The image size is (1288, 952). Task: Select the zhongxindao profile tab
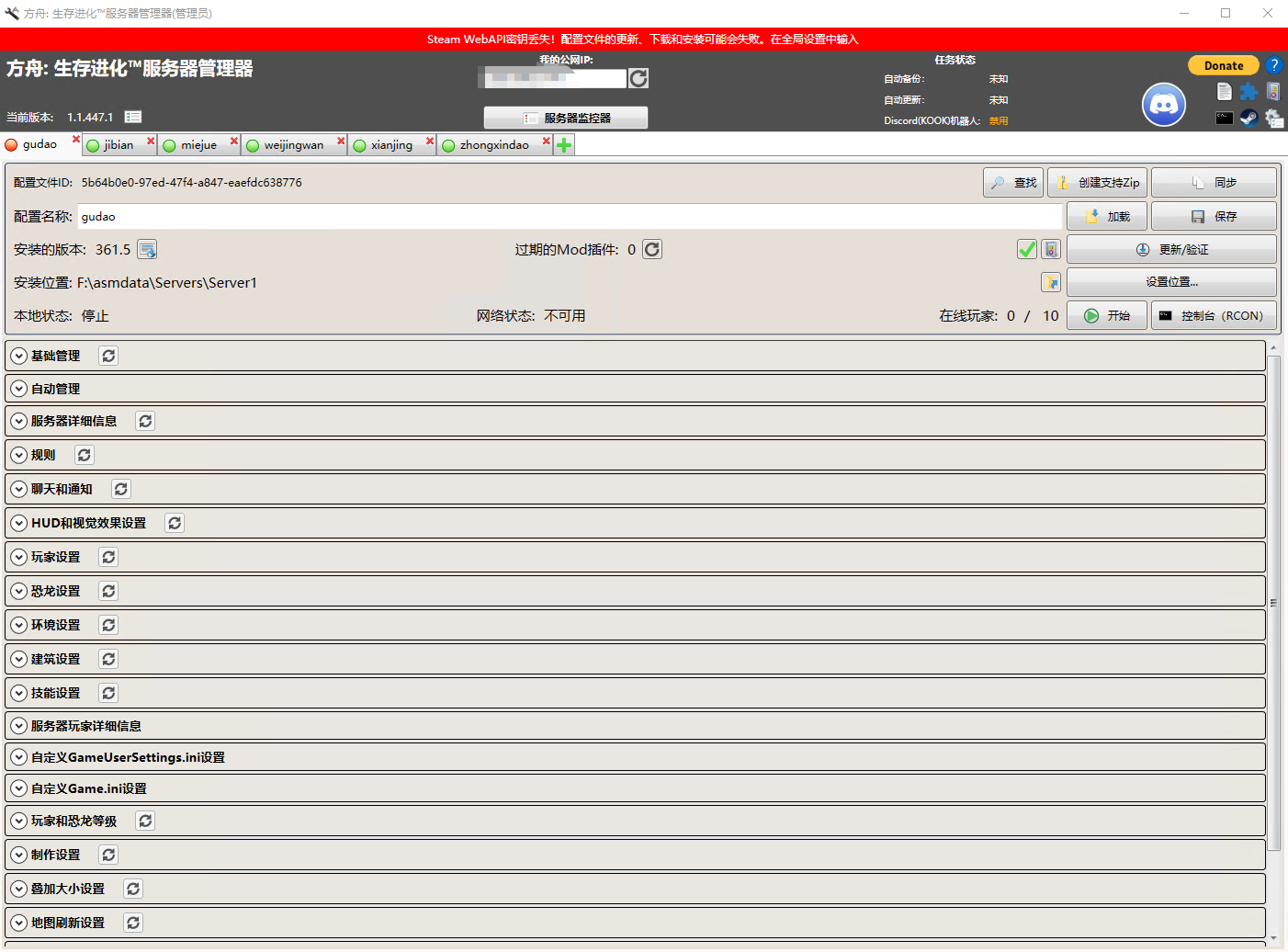[493, 145]
